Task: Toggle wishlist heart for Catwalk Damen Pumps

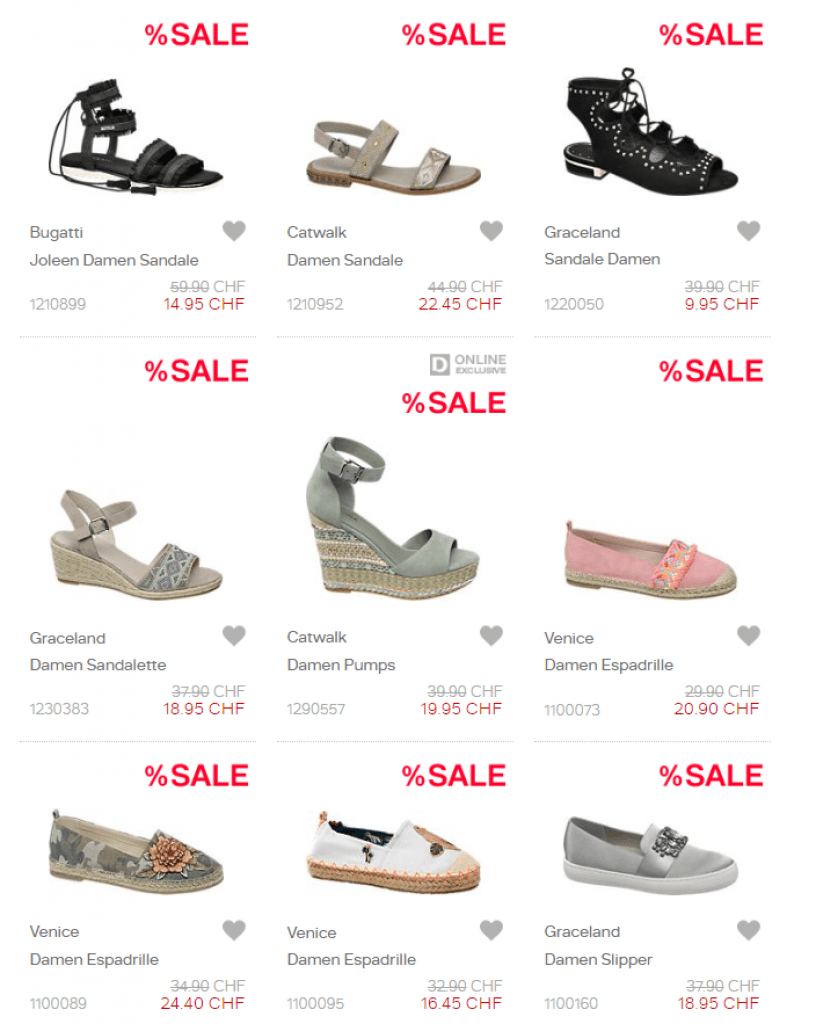Action: coord(491,635)
